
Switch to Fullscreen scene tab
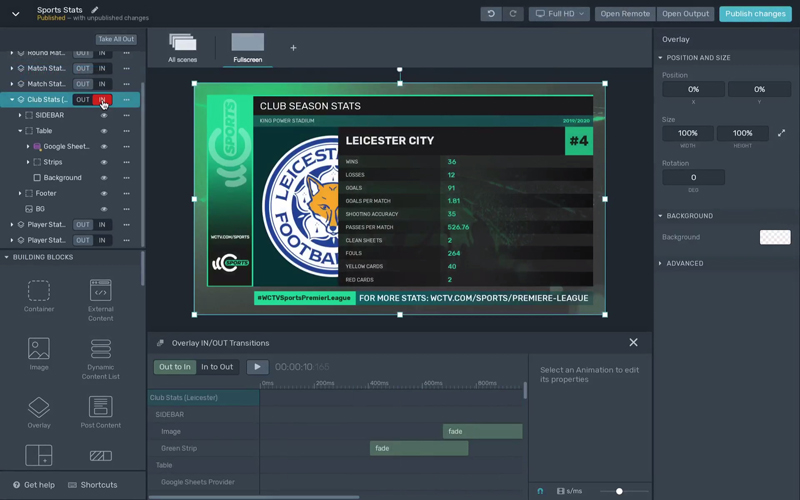tap(248, 48)
